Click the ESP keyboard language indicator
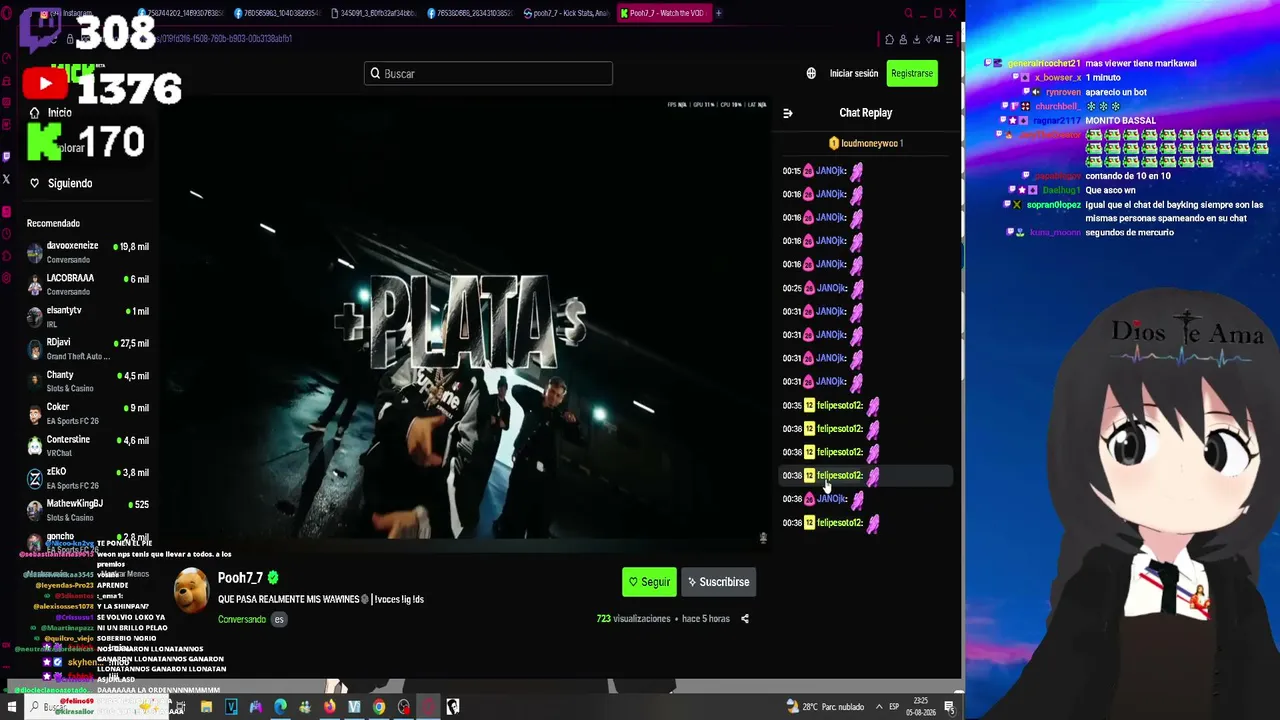 pos(894,707)
